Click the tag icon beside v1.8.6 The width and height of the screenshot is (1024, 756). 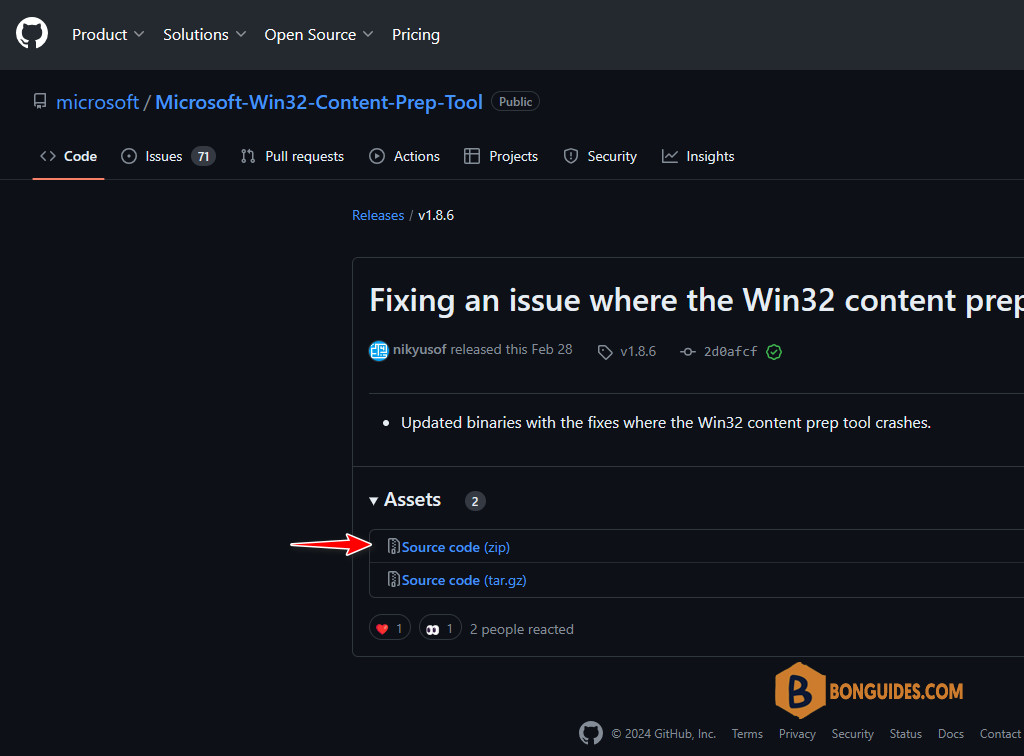pos(605,352)
